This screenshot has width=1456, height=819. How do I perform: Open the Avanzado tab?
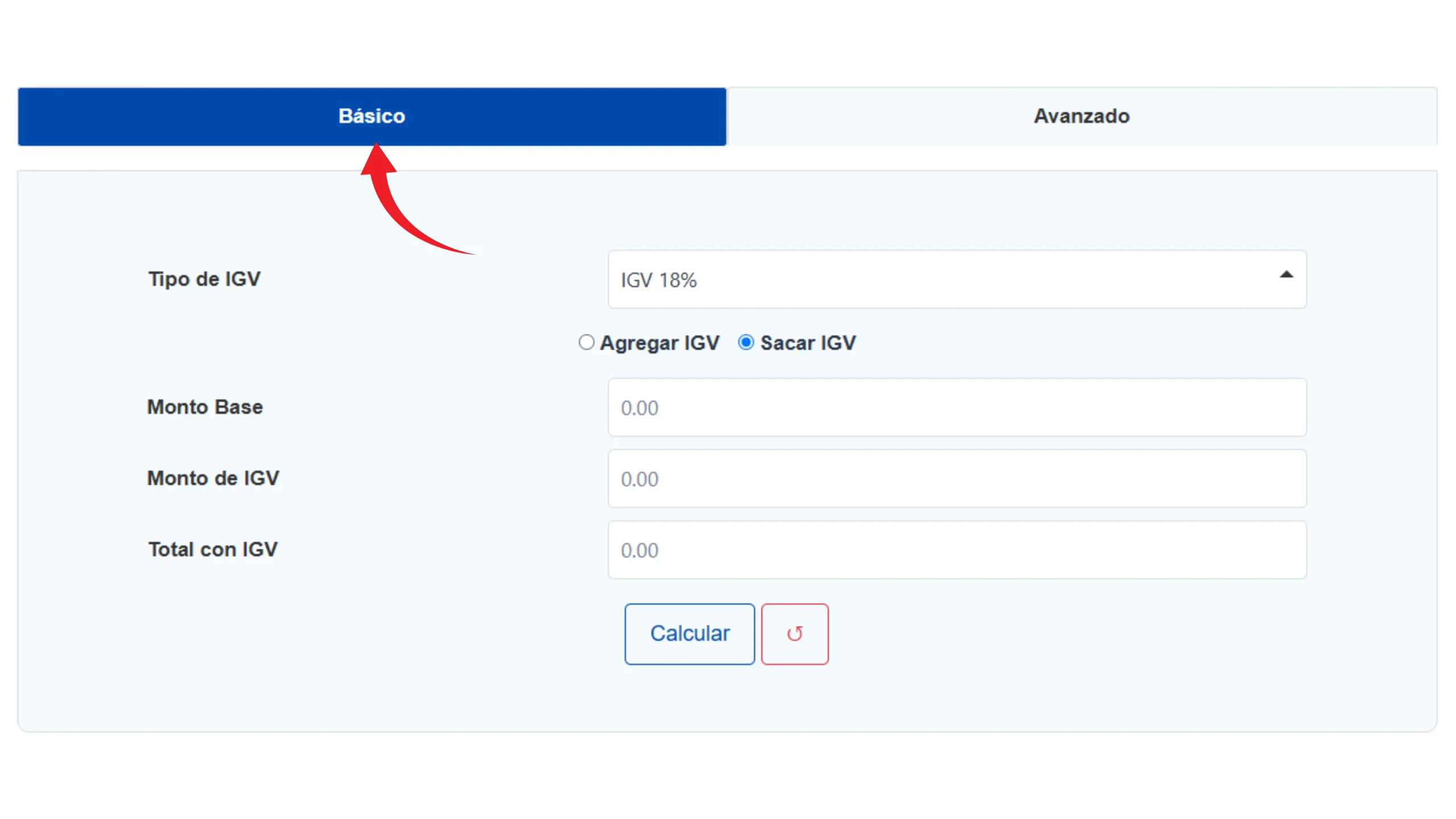point(1082,117)
